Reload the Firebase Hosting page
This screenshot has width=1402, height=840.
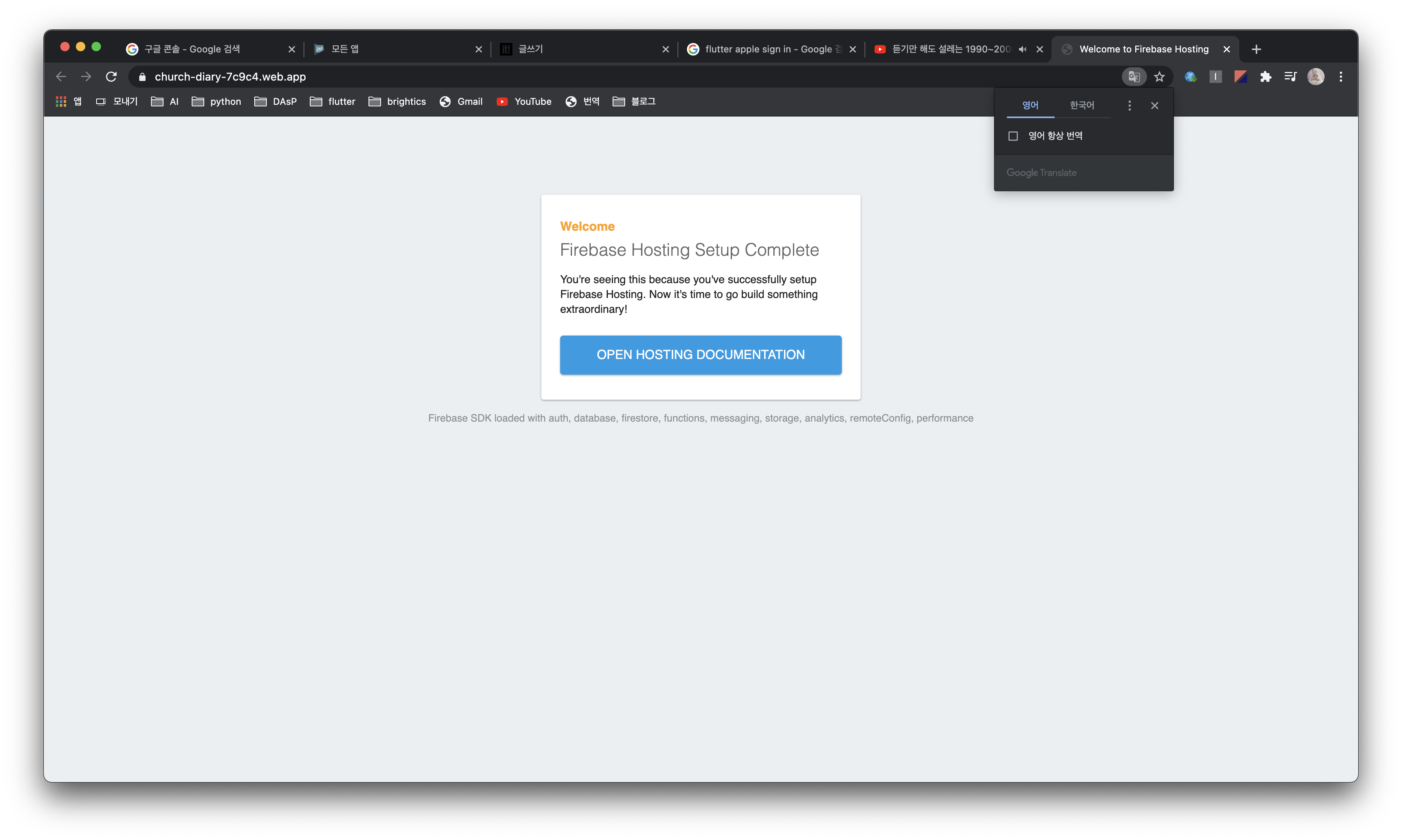point(111,76)
